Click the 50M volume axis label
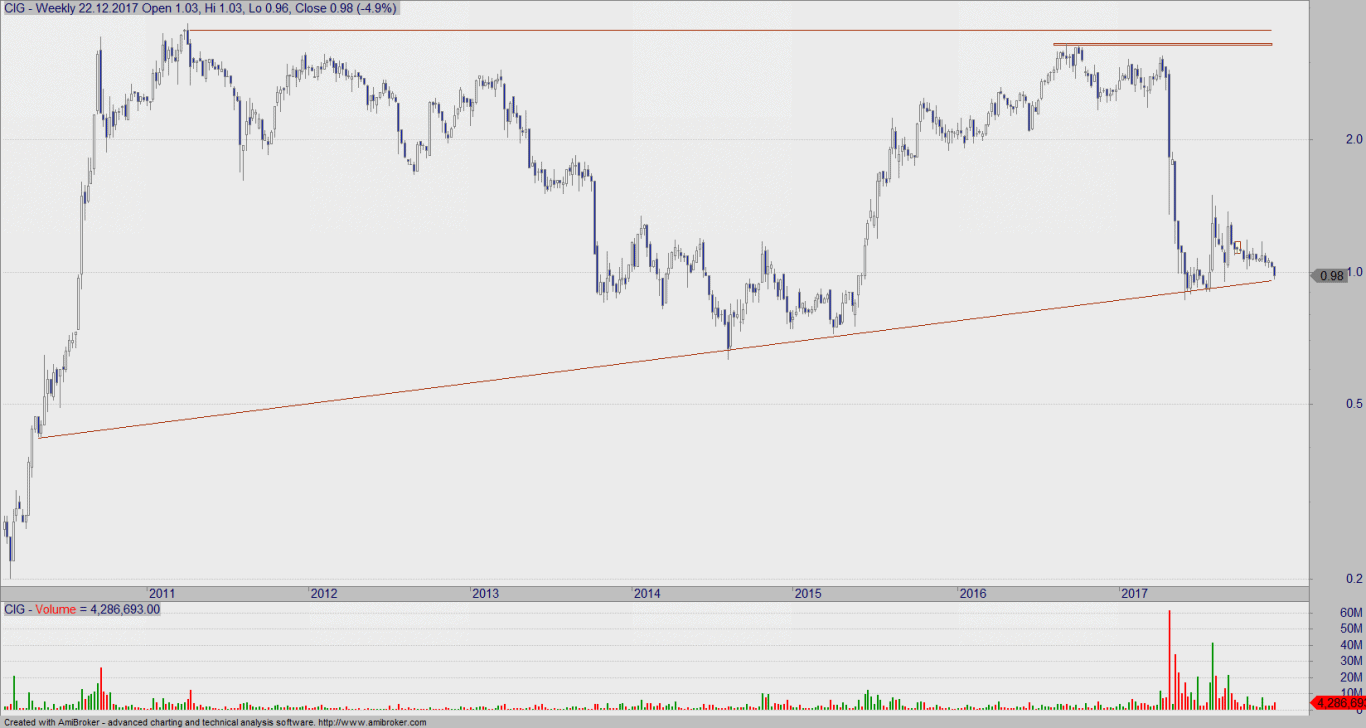The image size is (1366, 728). [x=1352, y=629]
